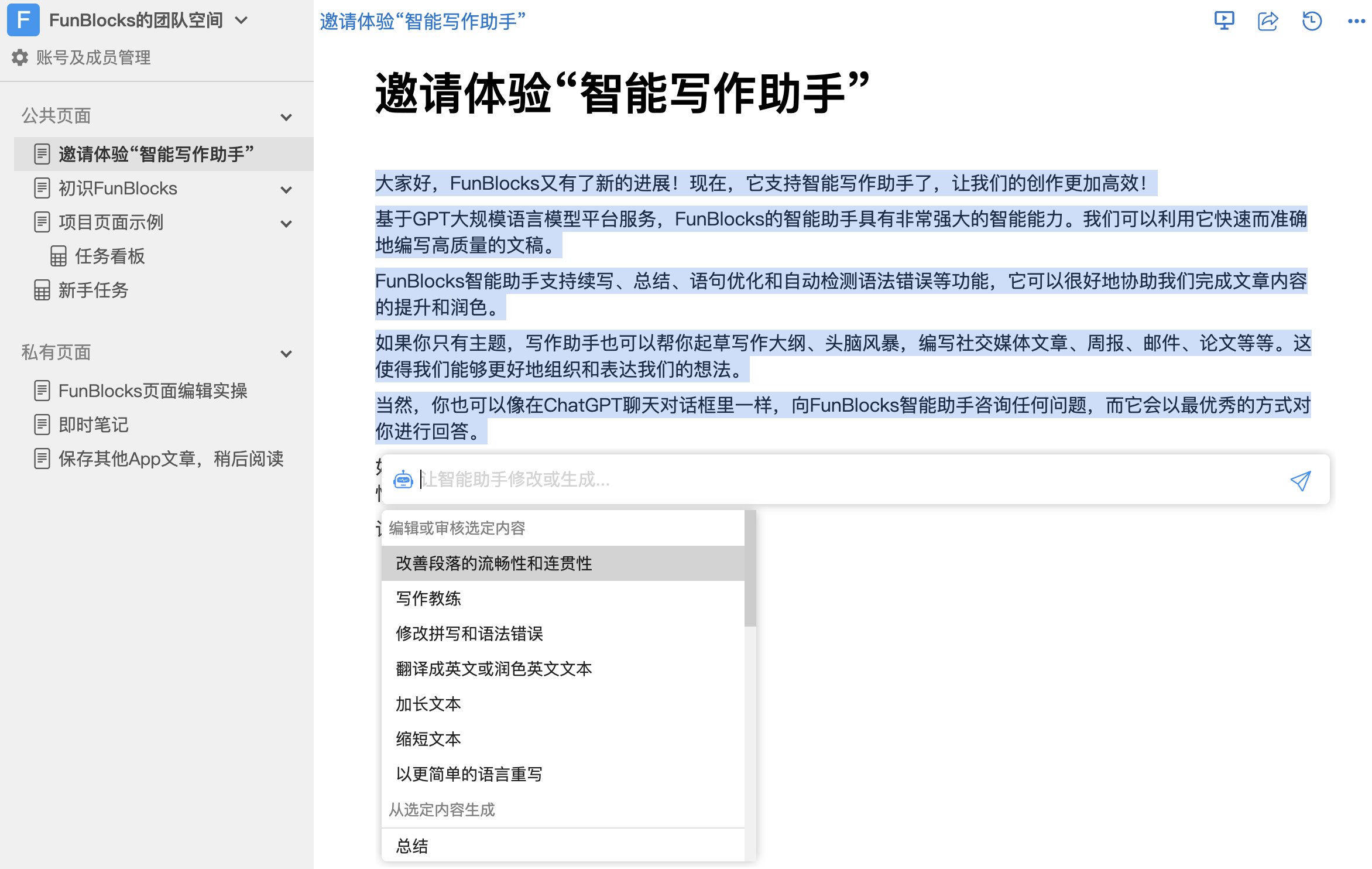
Task: Click document icon beside 初识FunBlocks
Action: [42, 189]
